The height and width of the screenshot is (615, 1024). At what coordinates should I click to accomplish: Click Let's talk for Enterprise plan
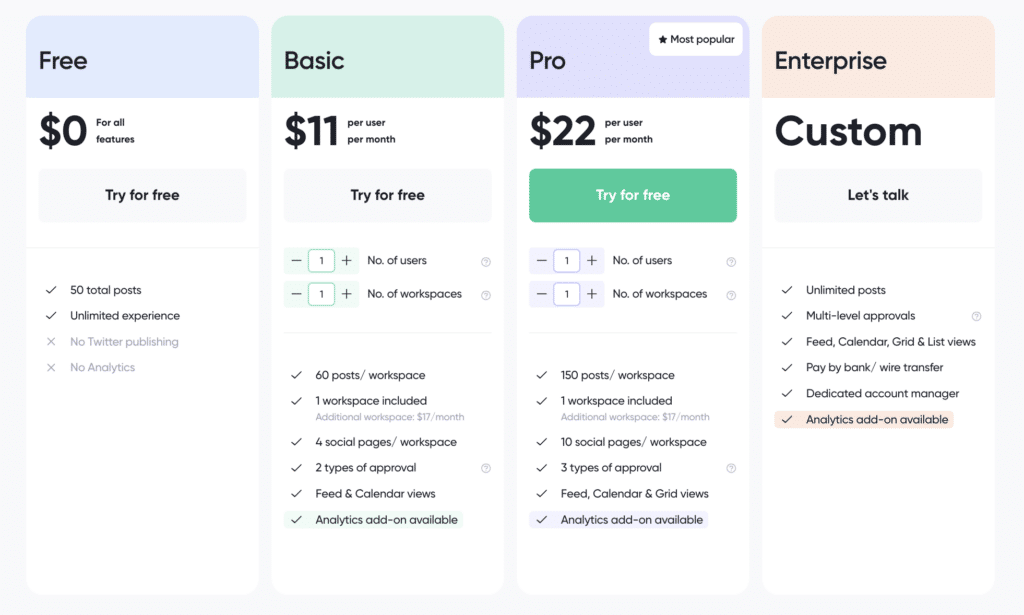[x=878, y=195]
